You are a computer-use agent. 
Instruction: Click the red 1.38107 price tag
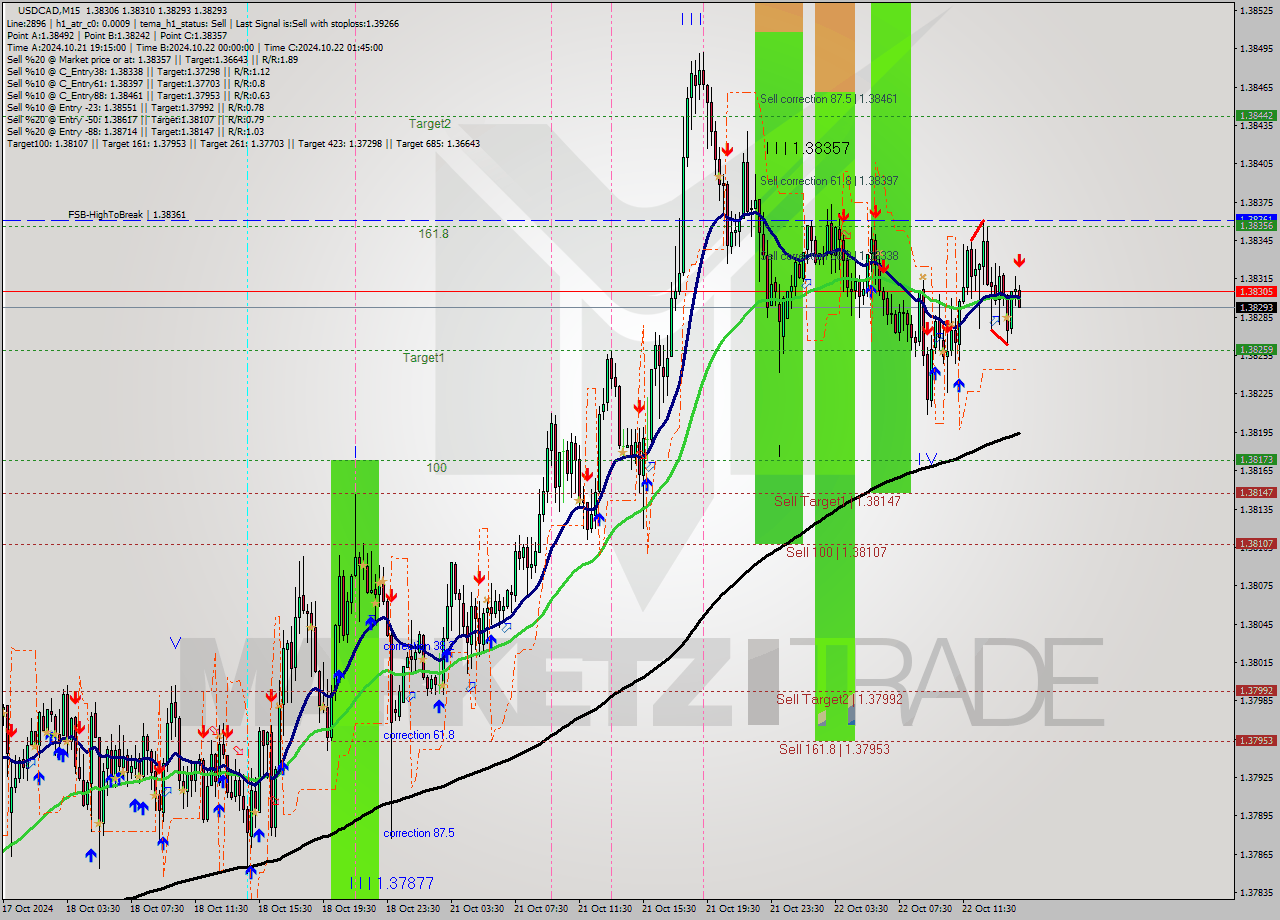(1255, 544)
